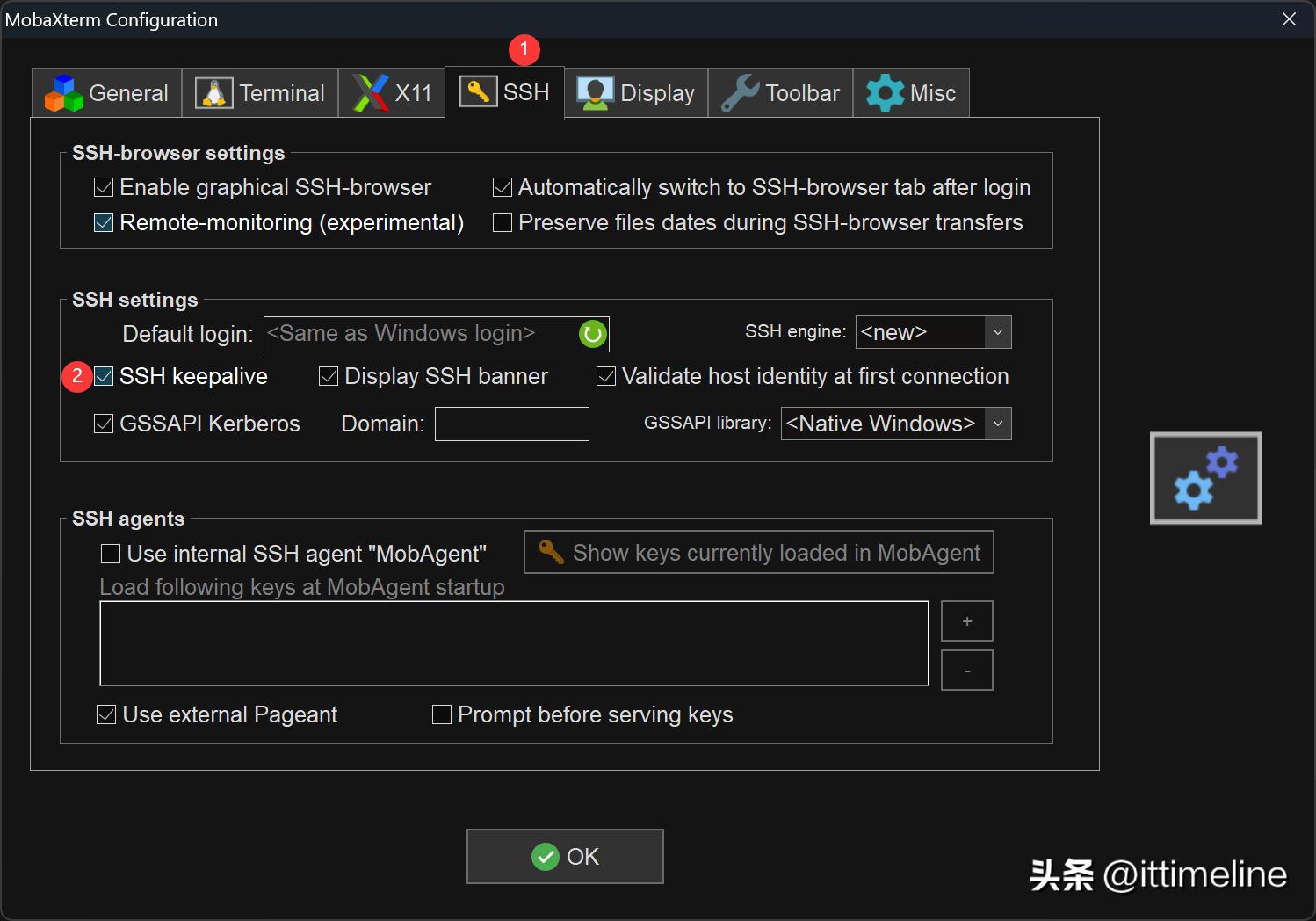Viewport: 1316px width, 921px height.
Task: Click the key icon on SSH tab
Action: (x=478, y=91)
